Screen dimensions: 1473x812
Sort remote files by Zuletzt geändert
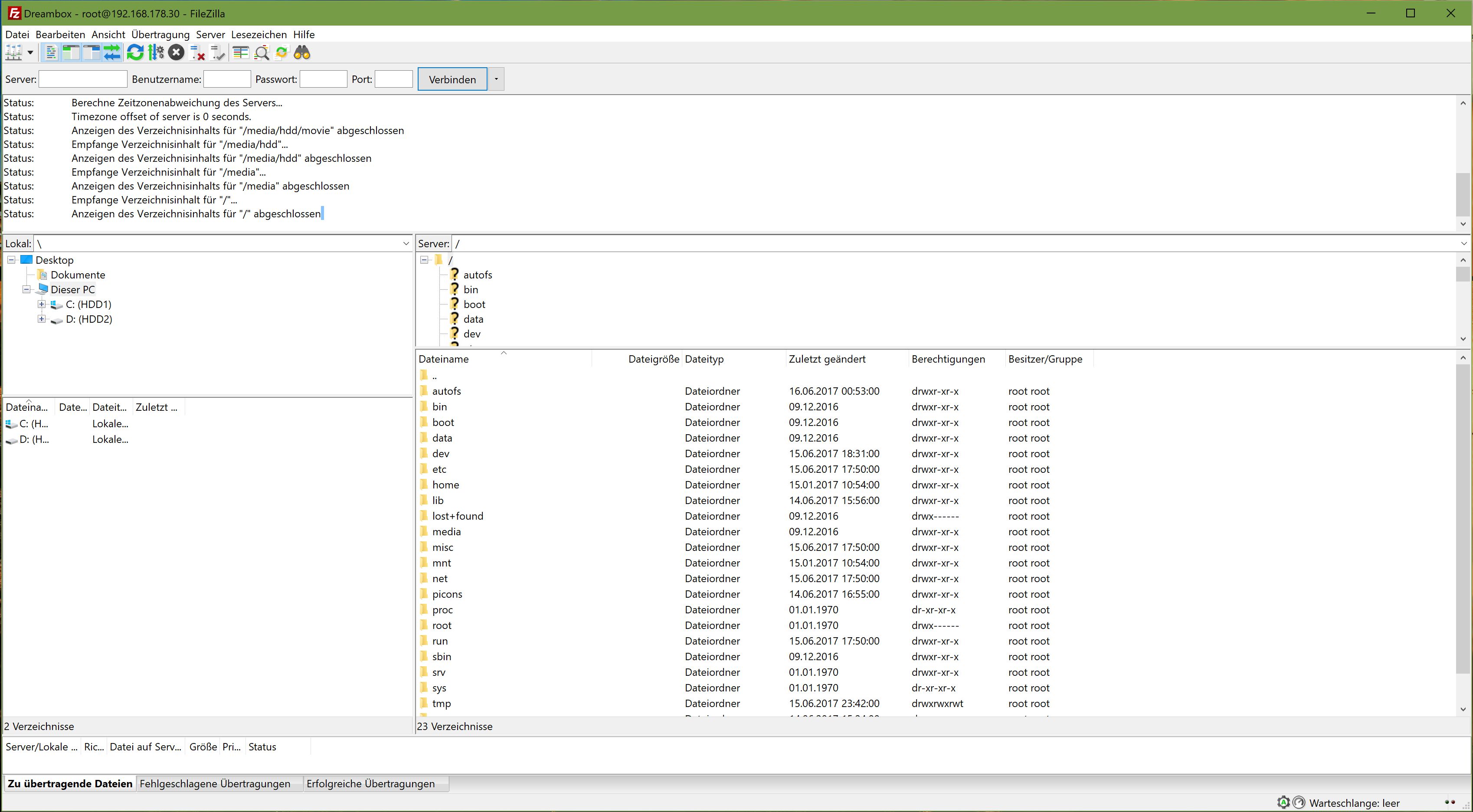(827, 359)
